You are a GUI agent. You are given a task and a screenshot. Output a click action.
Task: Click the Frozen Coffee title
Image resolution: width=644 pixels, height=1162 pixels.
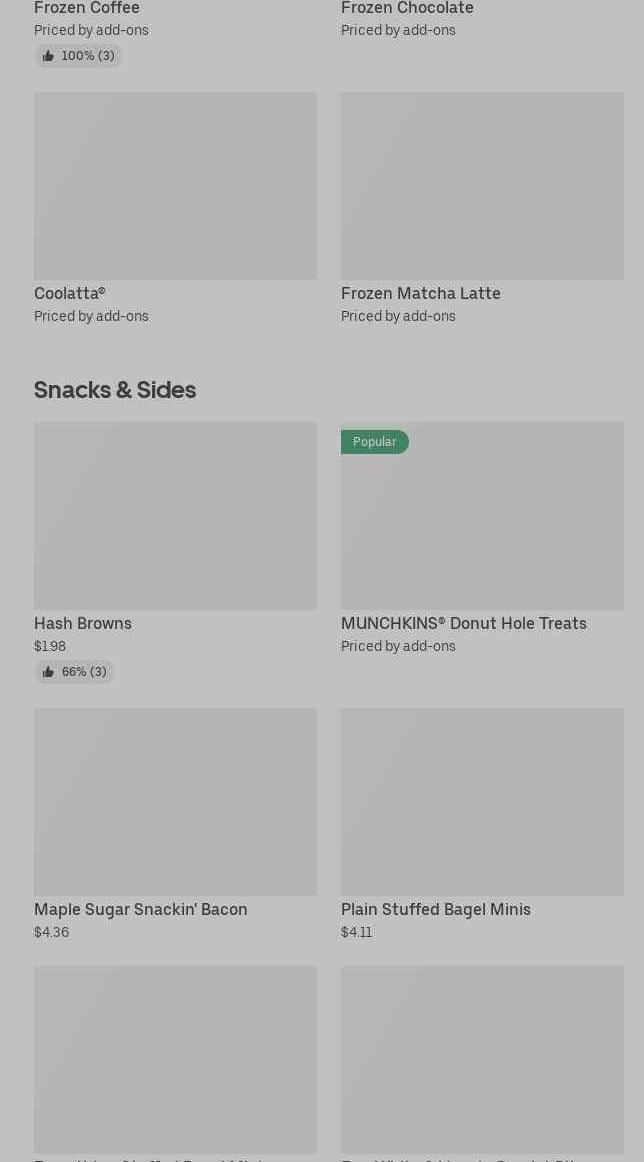[87, 8]
